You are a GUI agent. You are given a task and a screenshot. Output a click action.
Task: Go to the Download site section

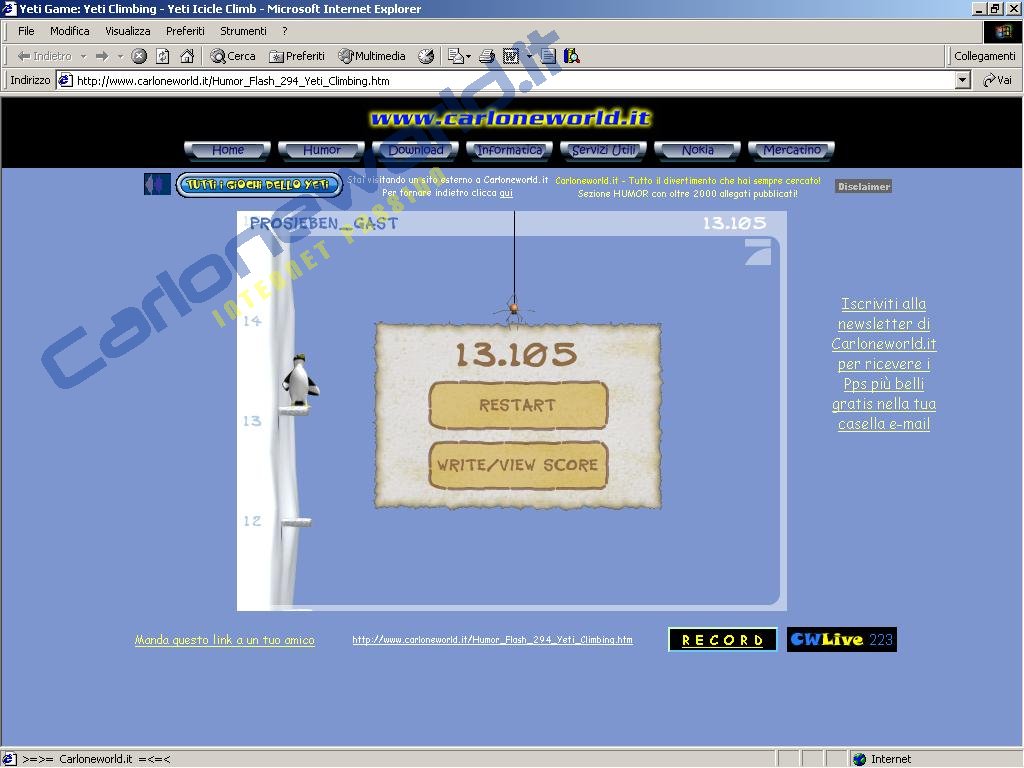[x=415, y=151]
